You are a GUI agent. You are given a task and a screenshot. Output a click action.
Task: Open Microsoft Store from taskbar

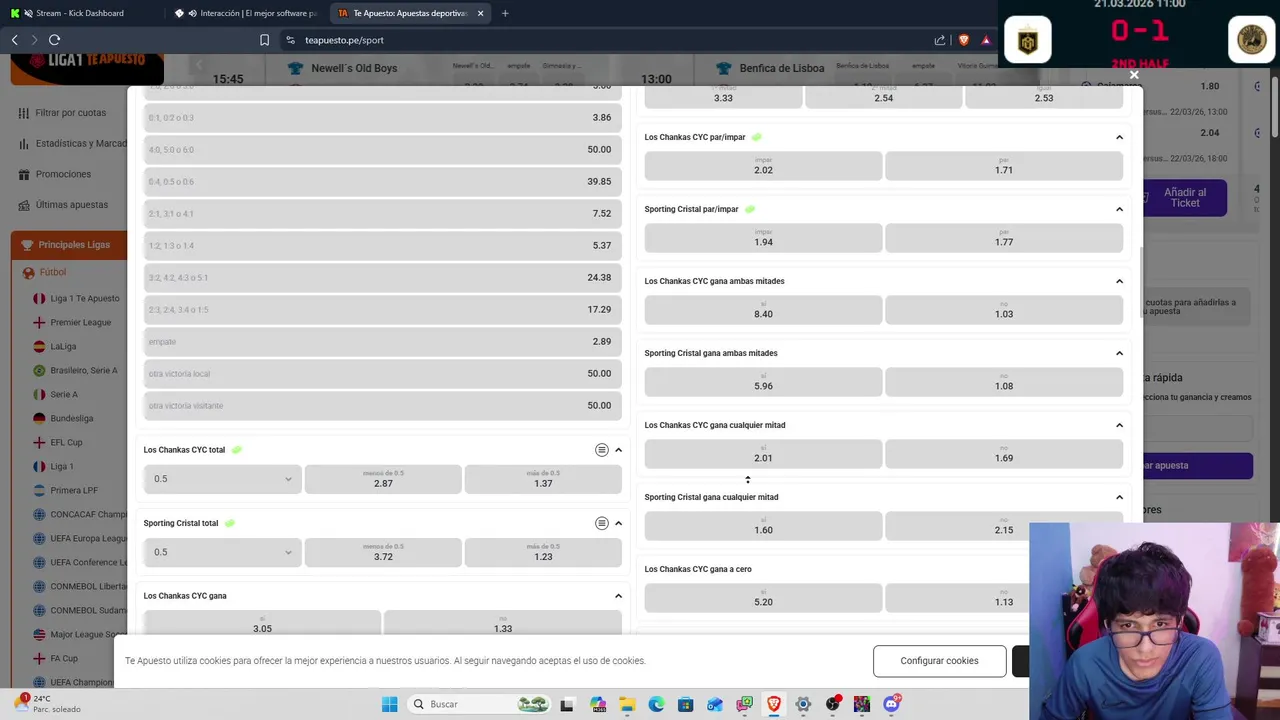[x=685, y=704]
